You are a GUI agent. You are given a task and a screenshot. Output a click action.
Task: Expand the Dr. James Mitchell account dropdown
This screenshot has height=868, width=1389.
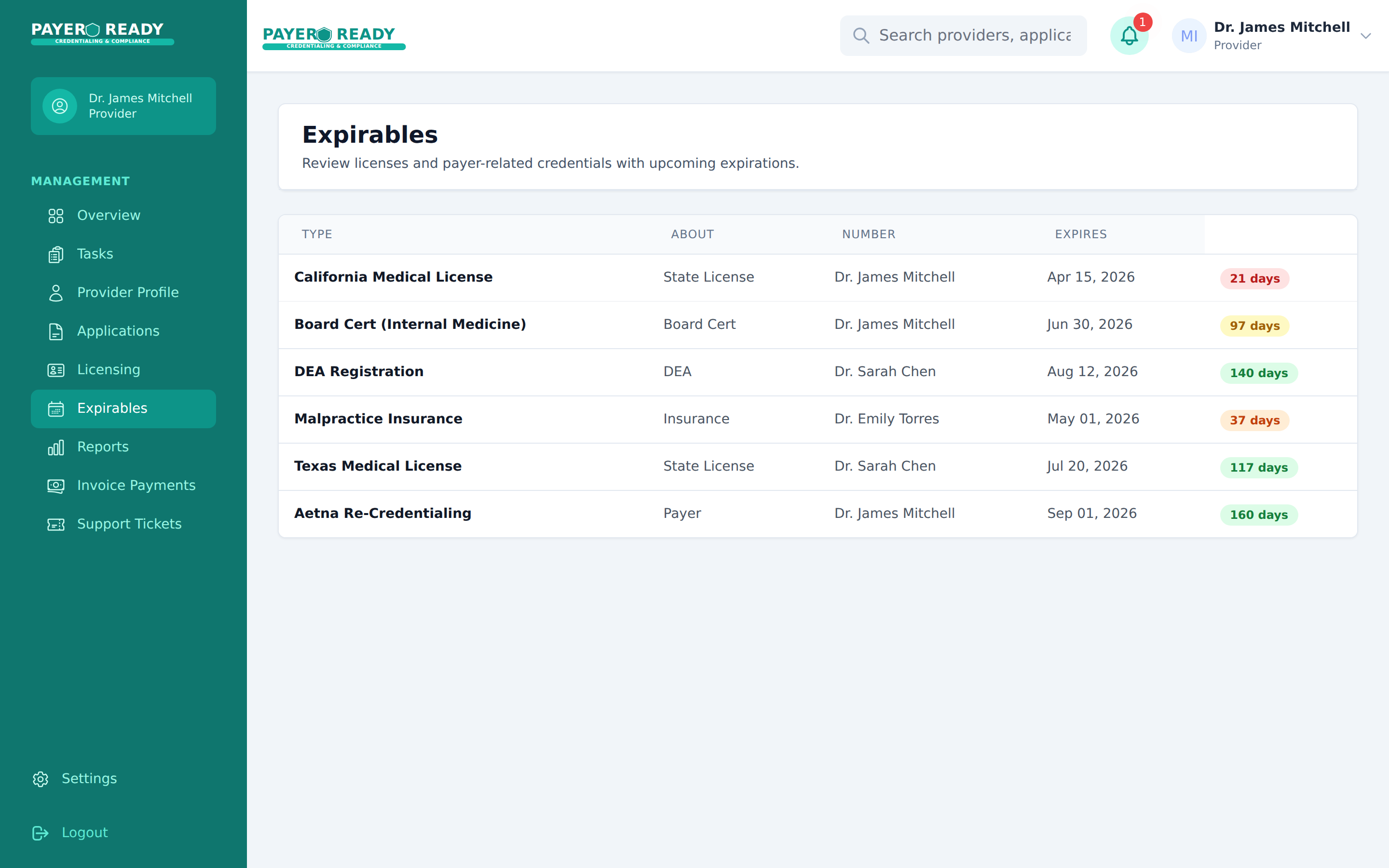[1366, 36]
